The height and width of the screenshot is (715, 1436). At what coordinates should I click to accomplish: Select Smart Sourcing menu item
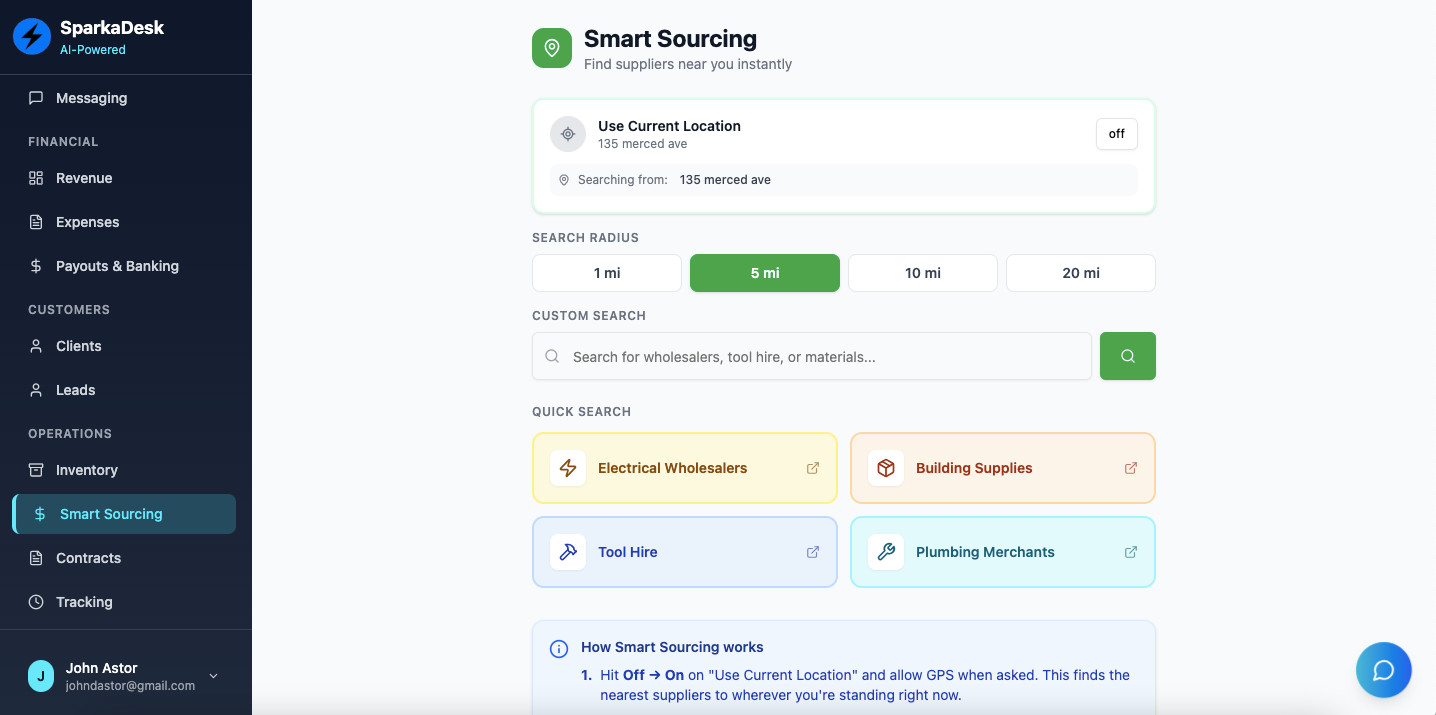124,514
